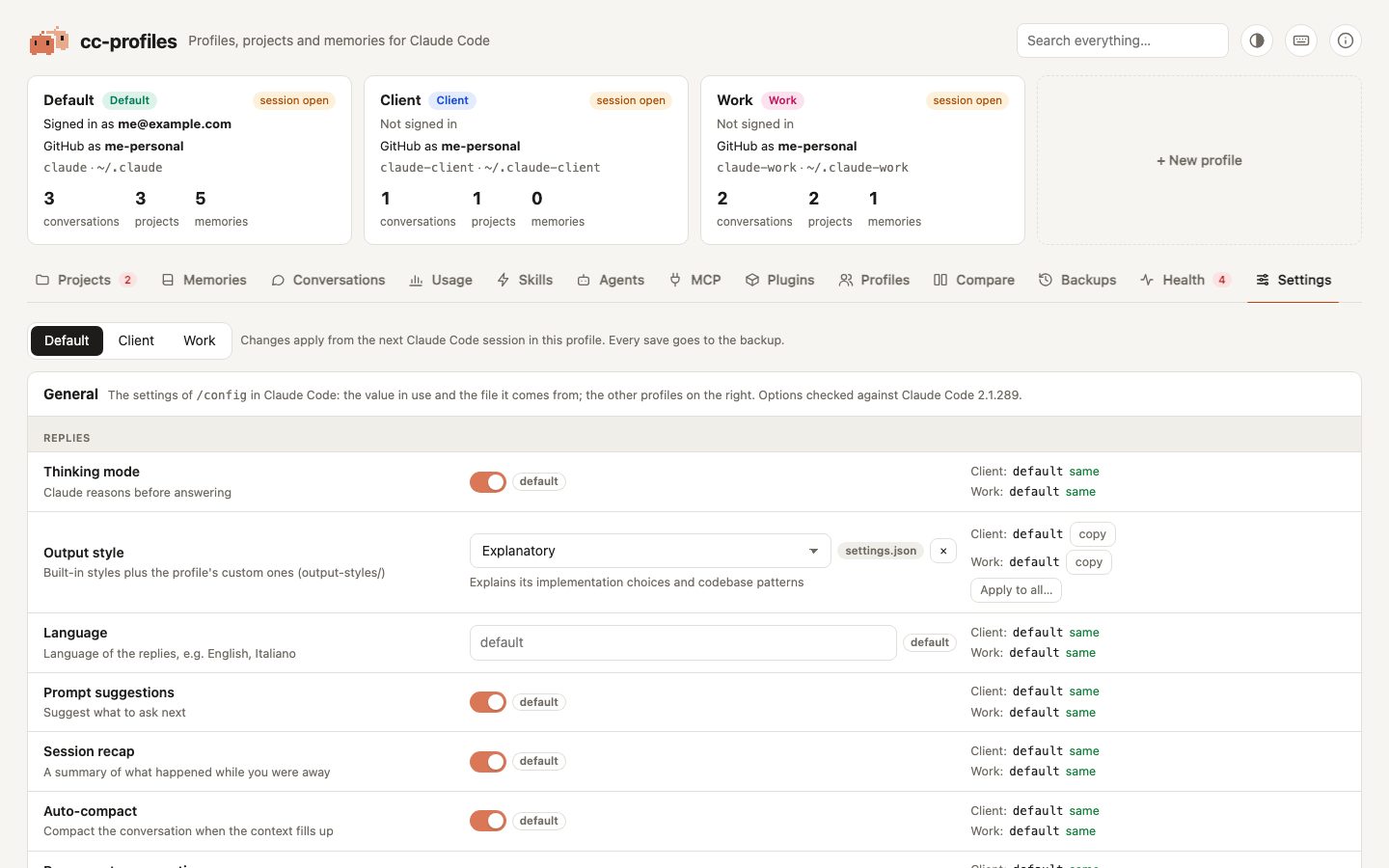
Task: Click the Agents robot icon
Action: pos(584,280)
